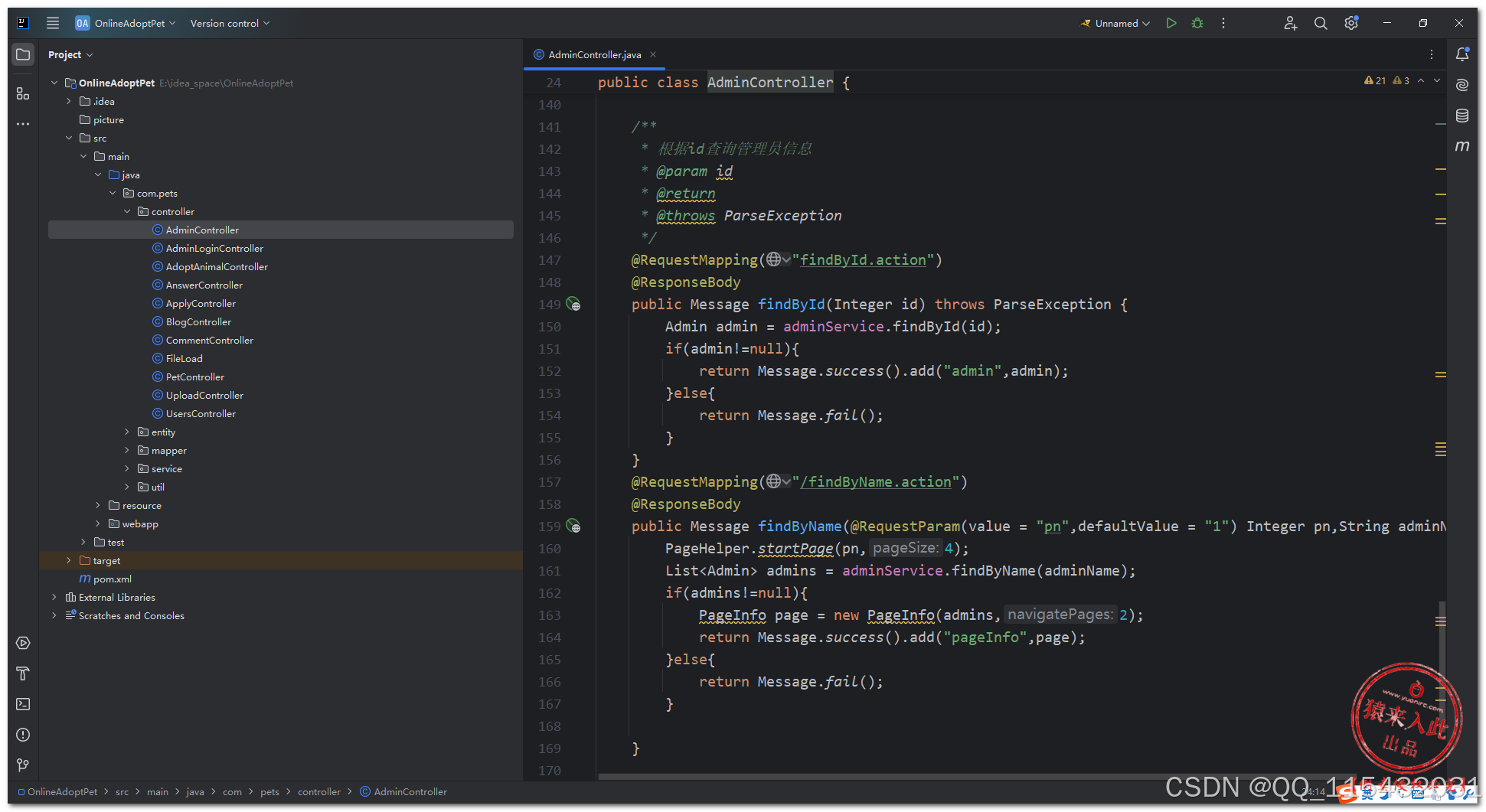The height and width of the screenshot is (812, 1486).
Task: Open the Maven tool window
Action: (1462, 145)
